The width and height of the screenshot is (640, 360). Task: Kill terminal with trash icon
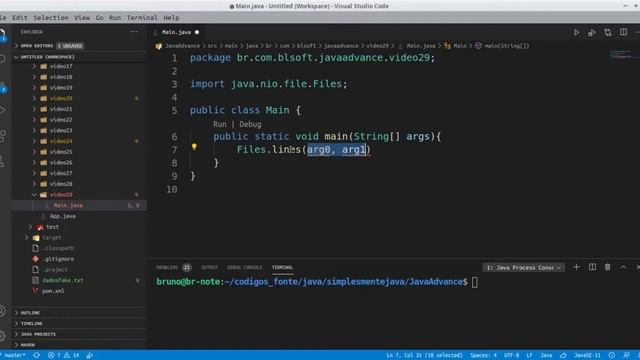(x=607, y=267)
